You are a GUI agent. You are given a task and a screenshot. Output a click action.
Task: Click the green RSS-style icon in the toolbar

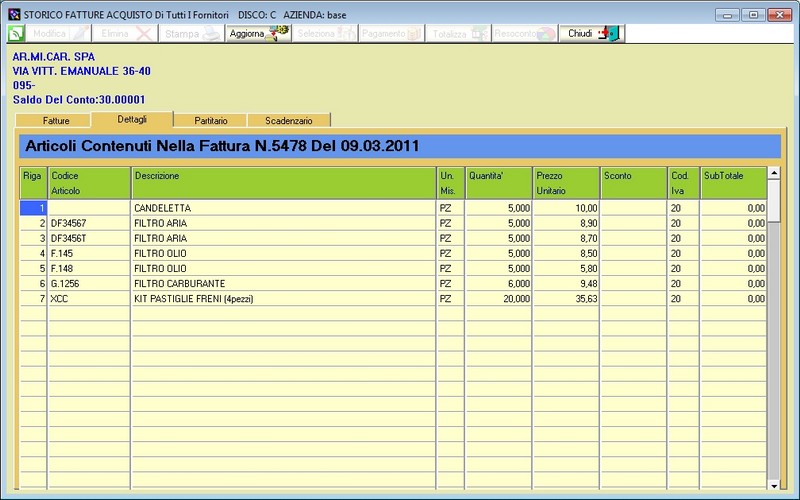coord(16,34)
